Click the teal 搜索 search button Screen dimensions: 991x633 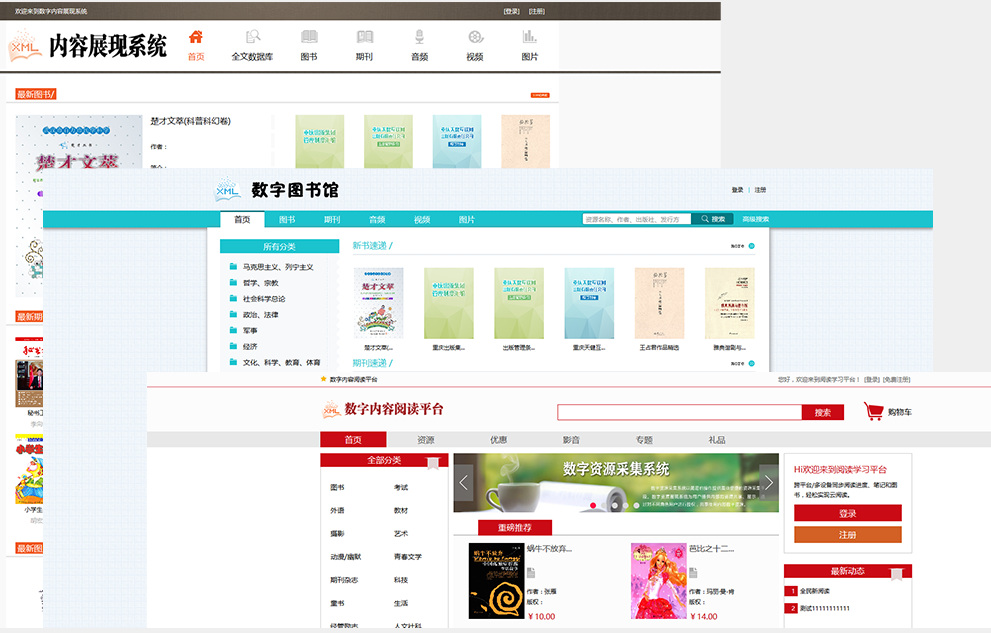pos(712,219)
